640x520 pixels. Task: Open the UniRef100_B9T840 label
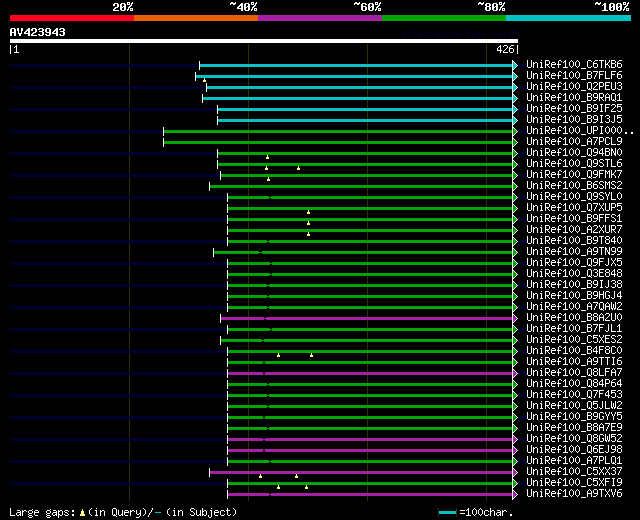click(x=574, y=241)
